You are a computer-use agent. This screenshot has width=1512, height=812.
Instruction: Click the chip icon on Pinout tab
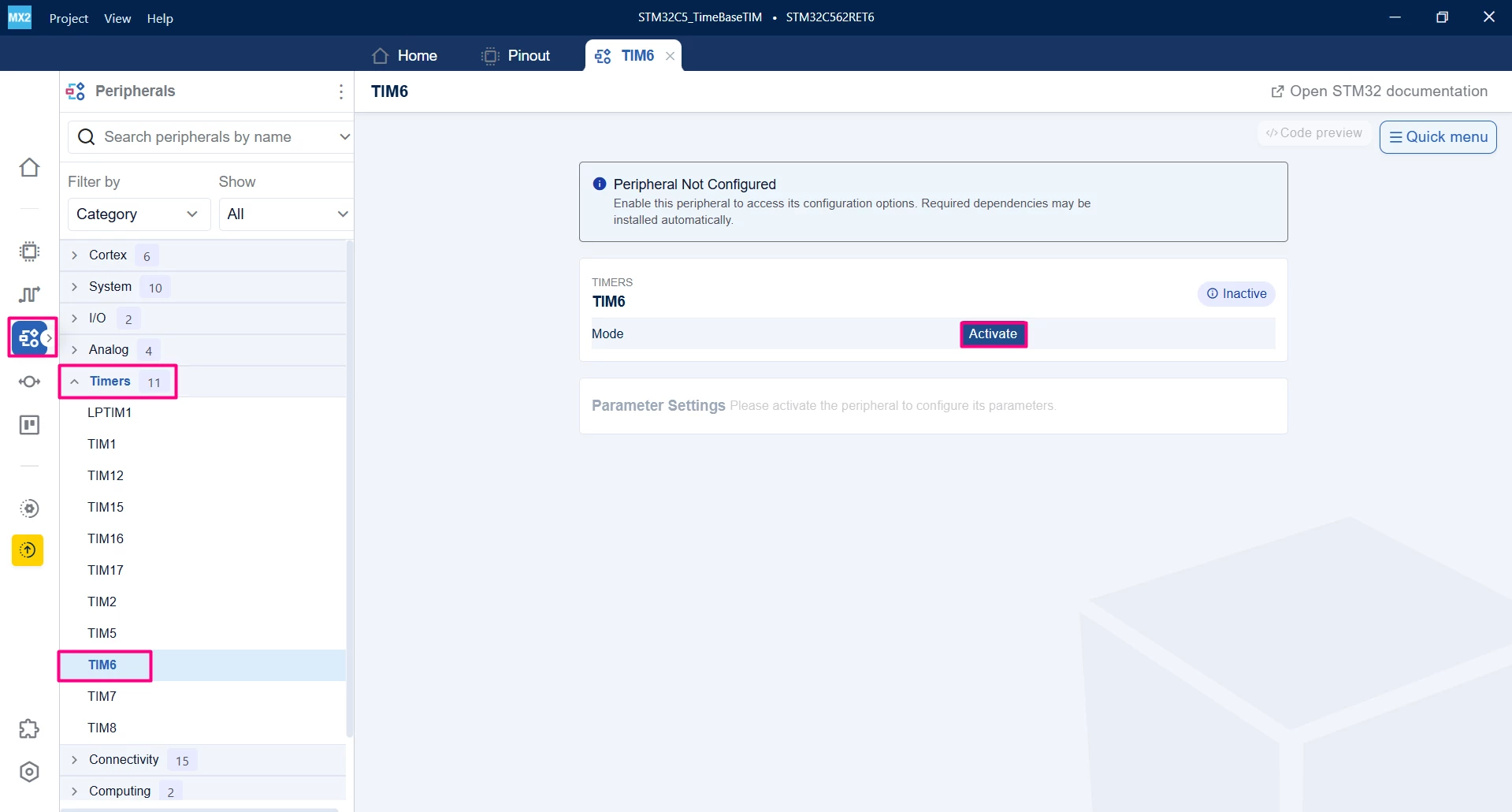(490, 56)
